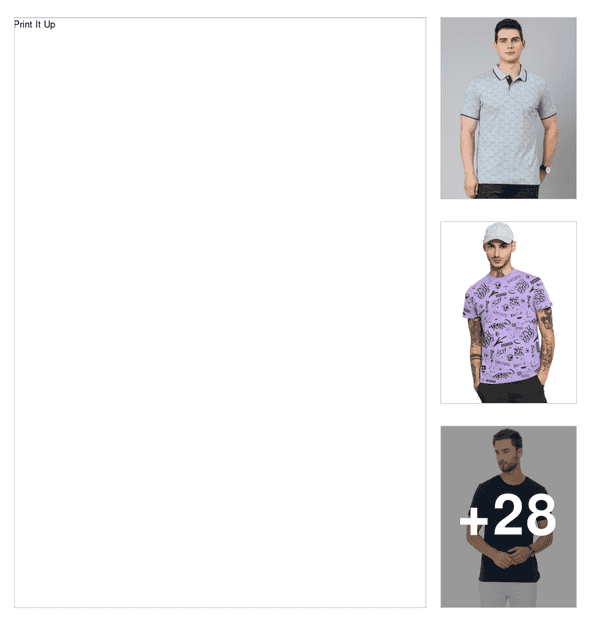The image size is (591, 625).
Task: Click the wristwatch on the polo shirt model
Action: (x=546, y=169)
